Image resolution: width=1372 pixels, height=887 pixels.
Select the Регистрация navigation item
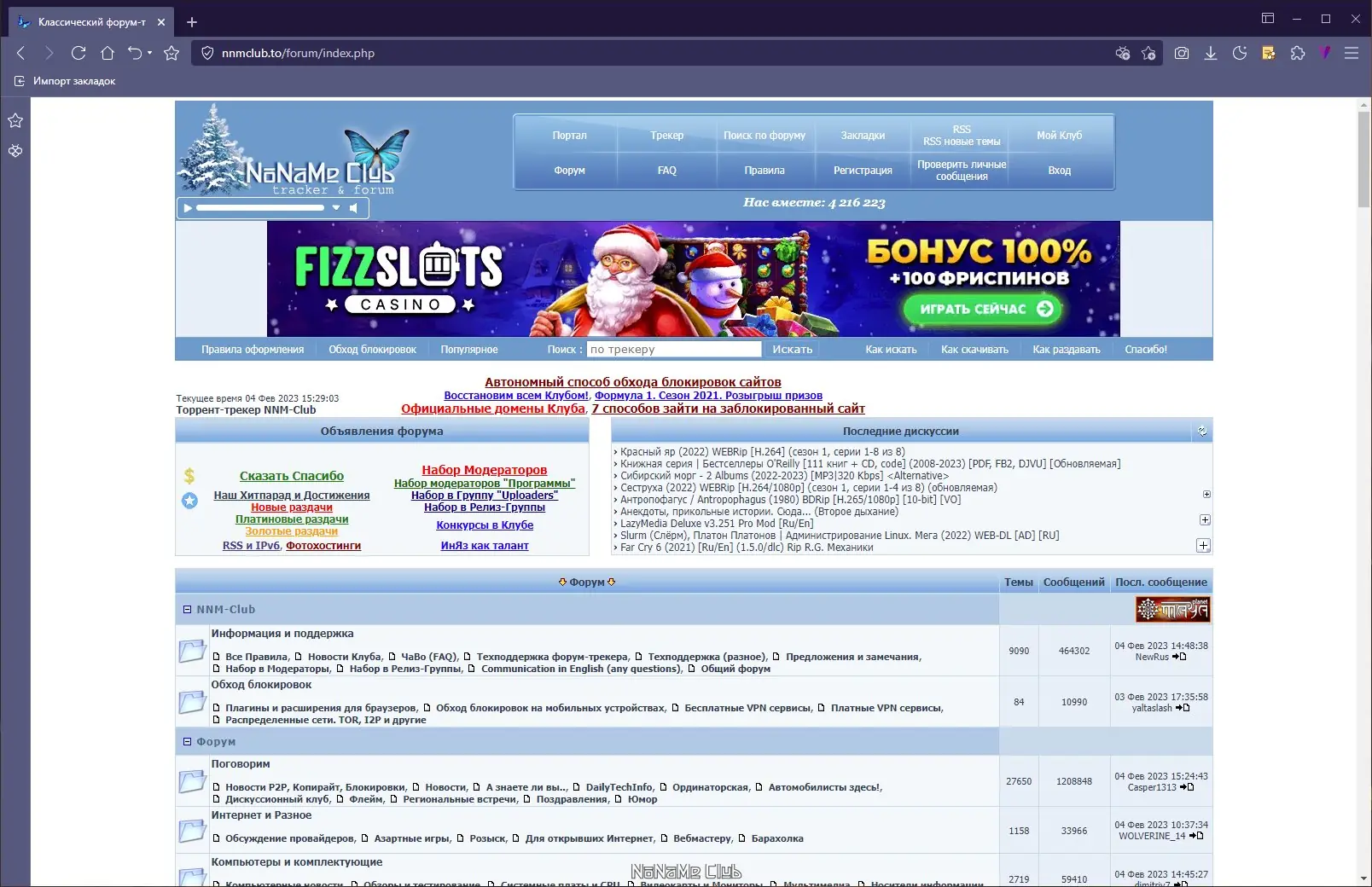pos(862,170)
